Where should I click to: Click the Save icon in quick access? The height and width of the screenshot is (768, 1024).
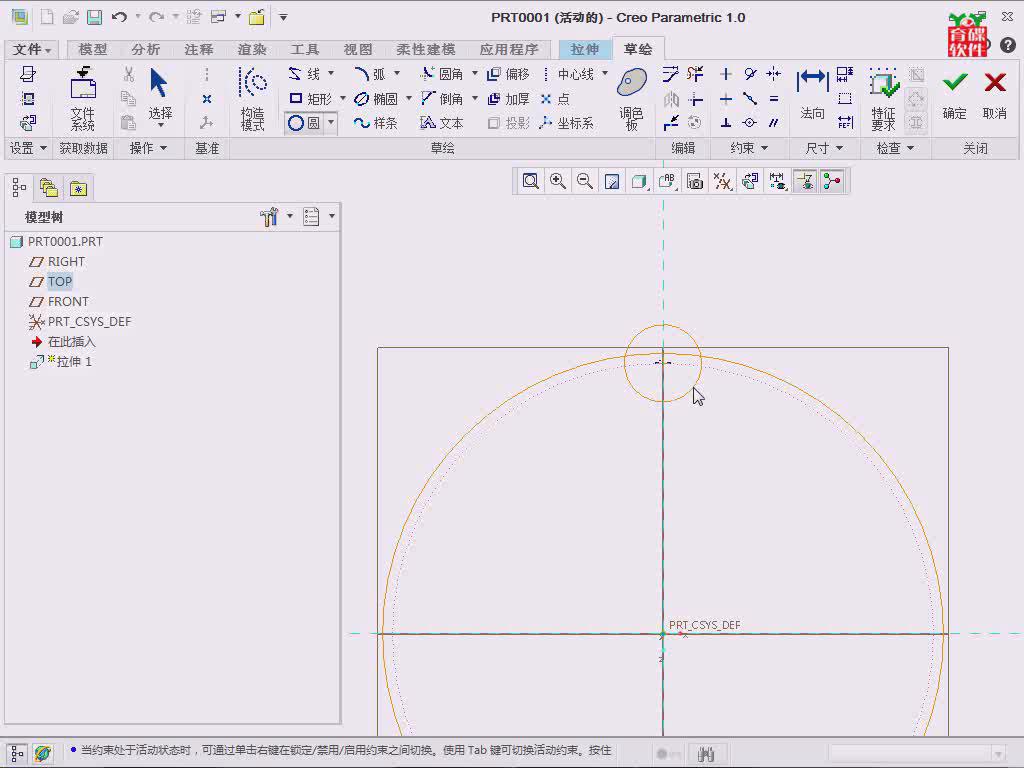[95, 17]
